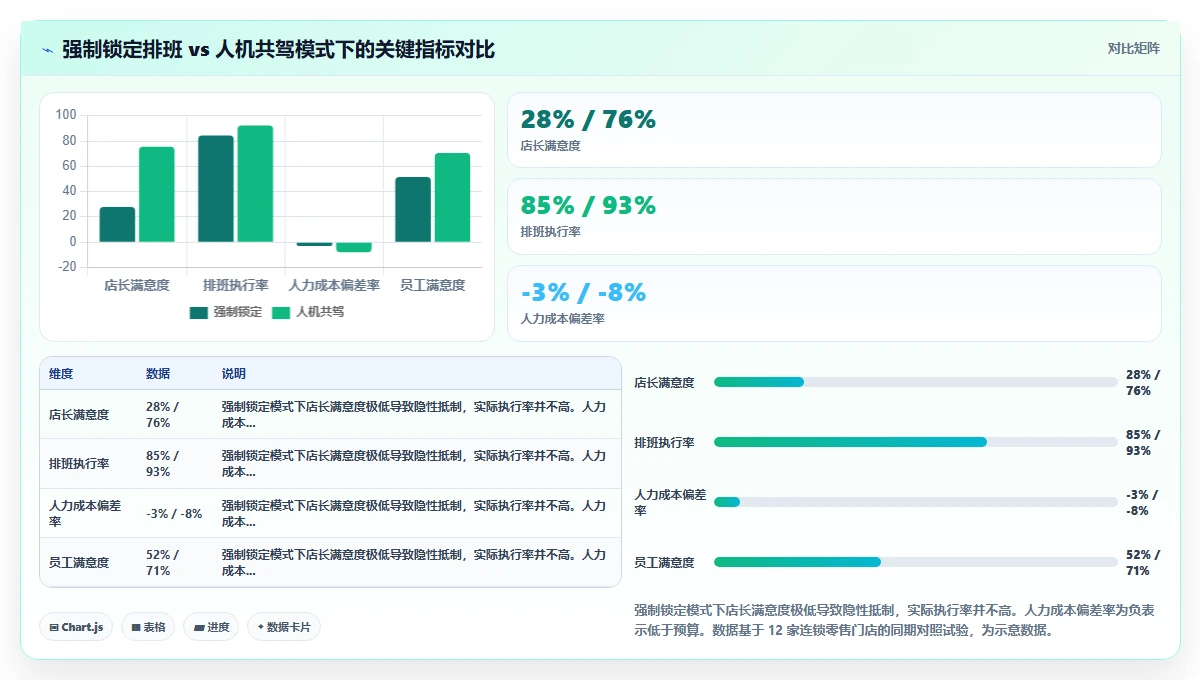Viewport: 1201px width, 680px height.
Task: Click the -3% / -8% data cell in the table
Action: [174, 514]
